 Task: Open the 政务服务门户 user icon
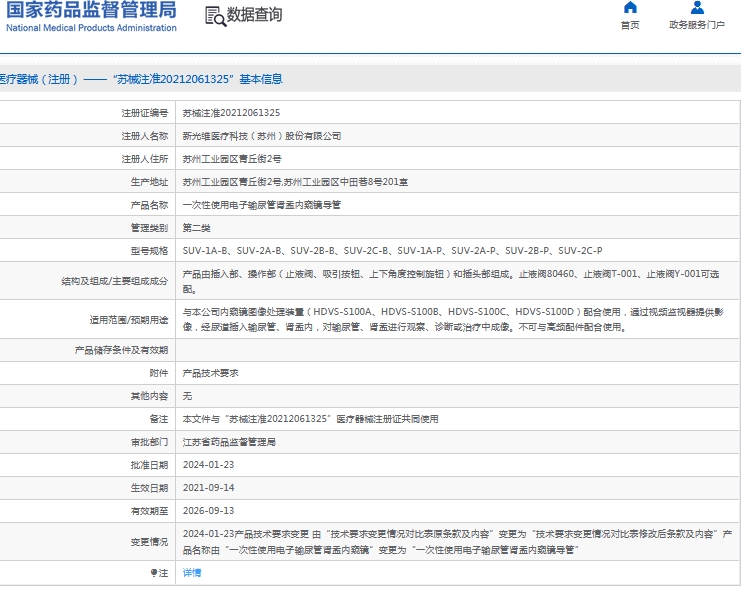pos(697,7)
